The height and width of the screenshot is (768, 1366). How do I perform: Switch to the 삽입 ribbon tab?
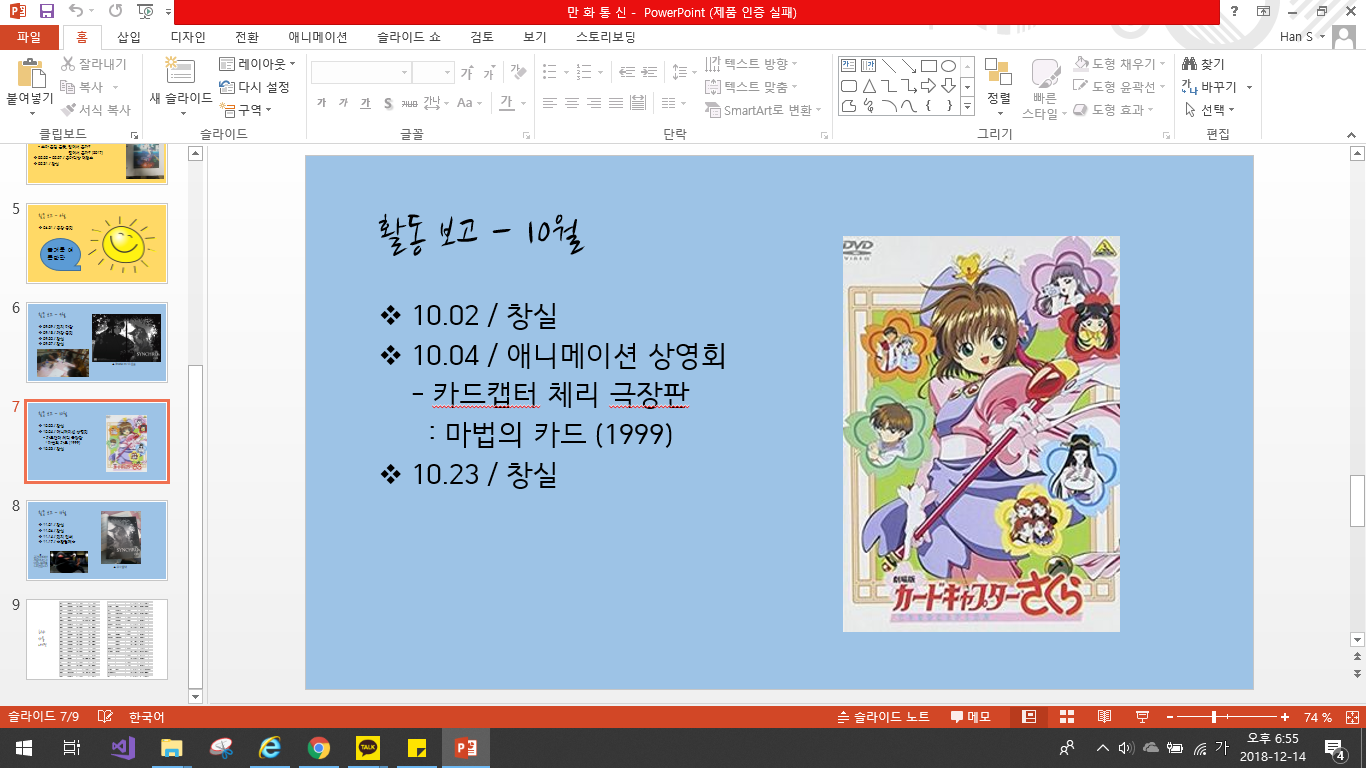(x=129, y=37)
